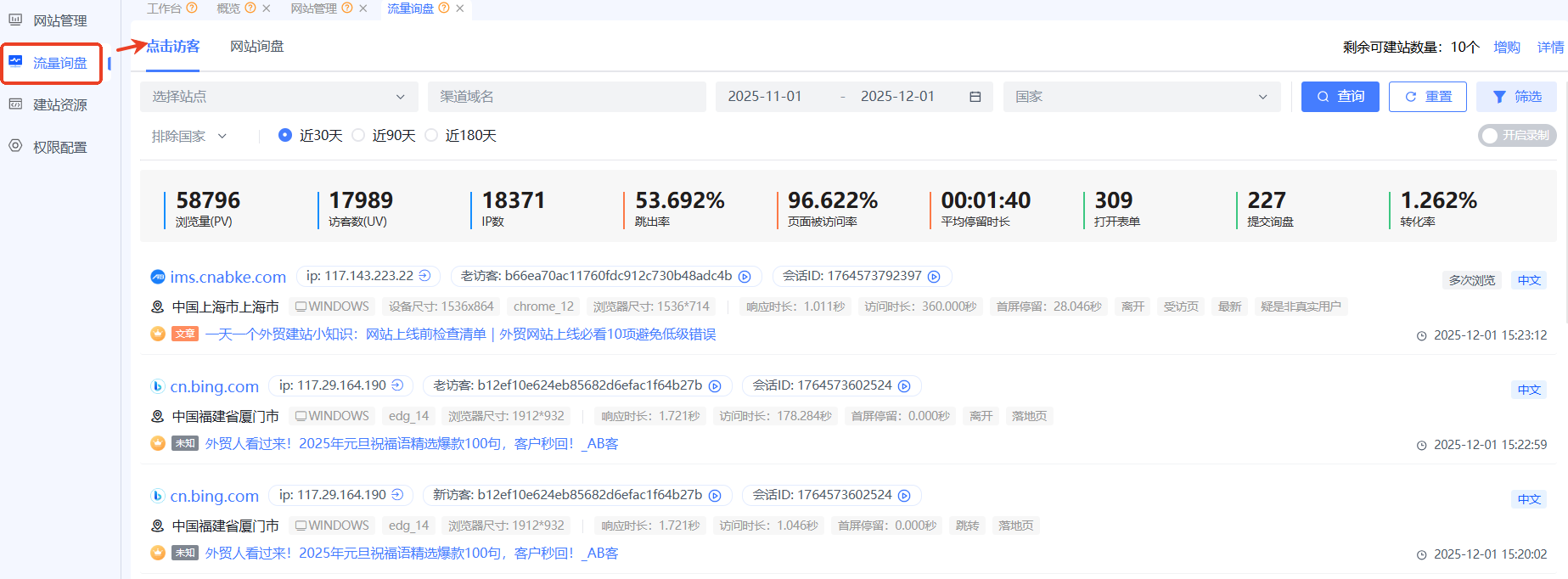Select the 近90天 radio option
Screen dimensions: 1568x579
pos(358,135)
